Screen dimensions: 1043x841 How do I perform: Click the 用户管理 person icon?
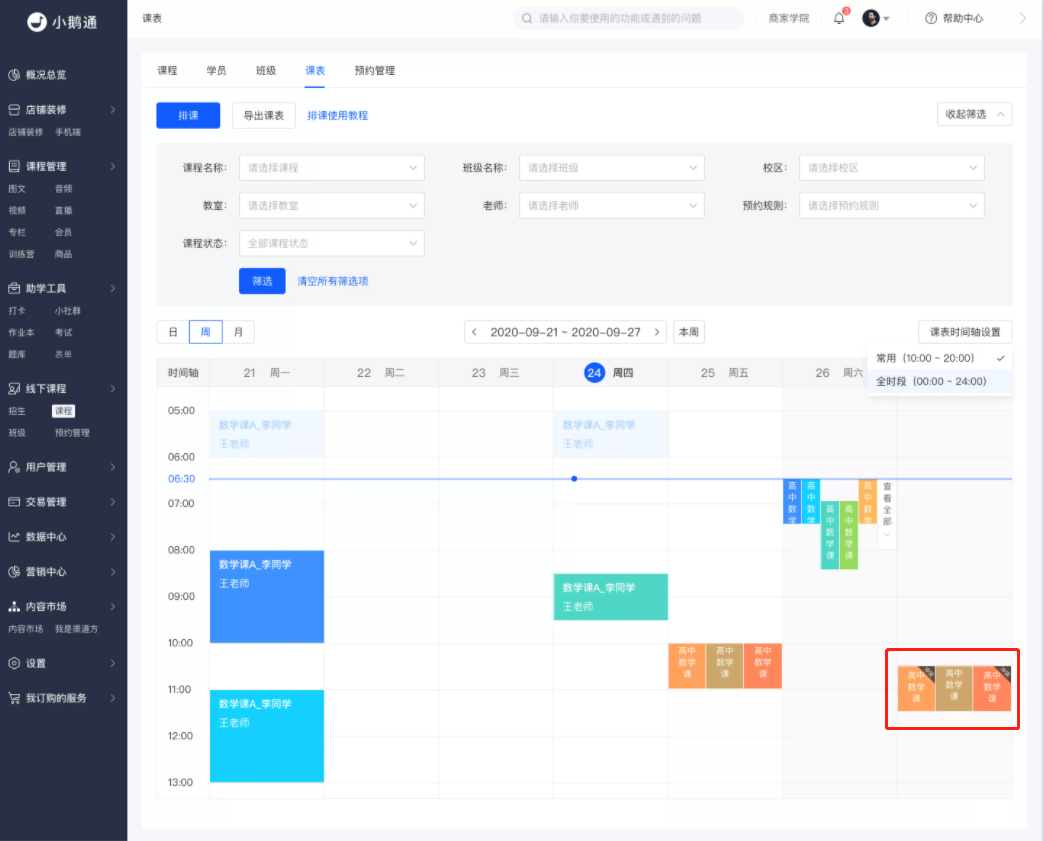(13, 466)
